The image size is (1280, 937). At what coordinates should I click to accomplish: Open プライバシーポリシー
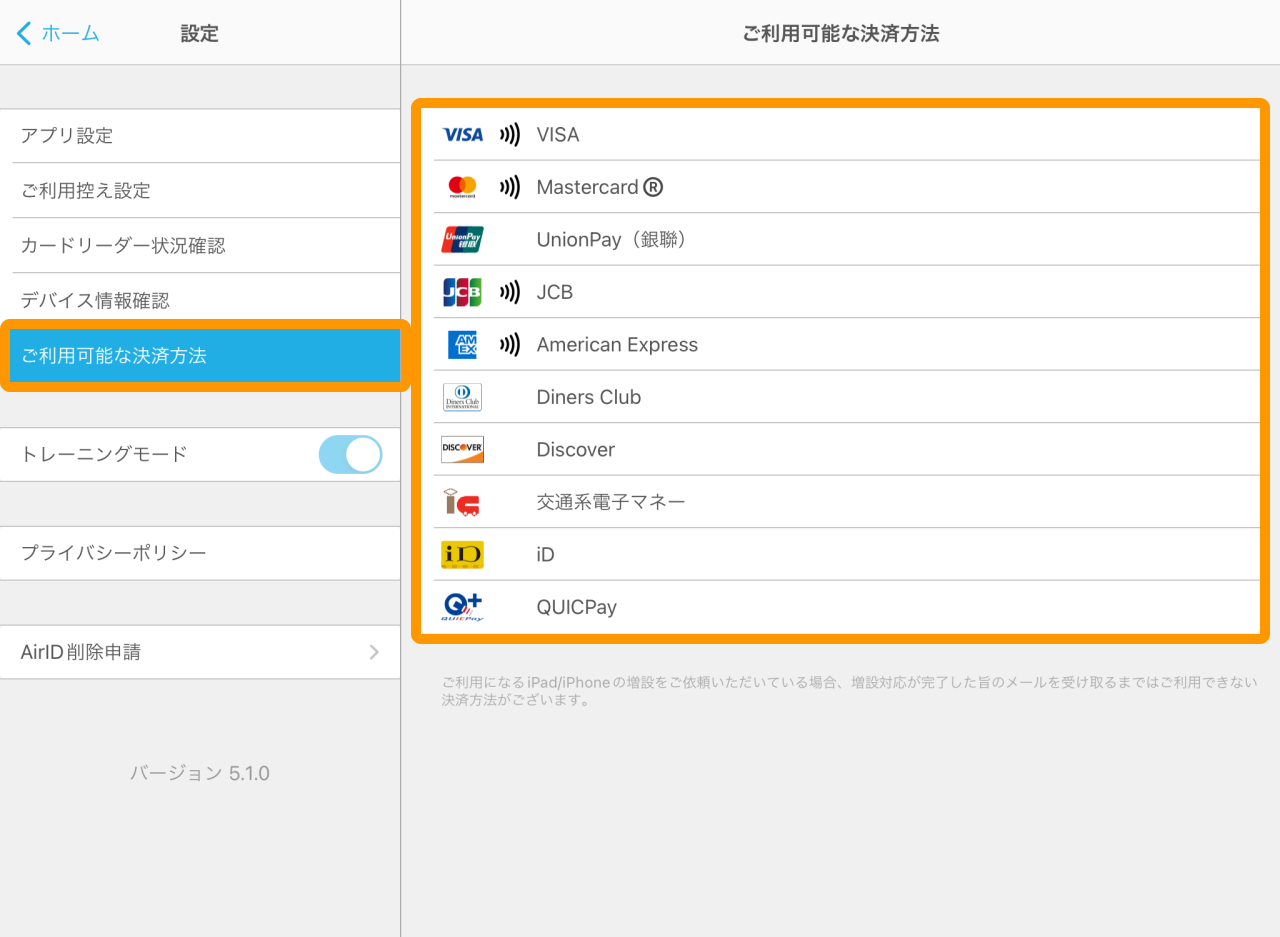click(x=200, y=553)
